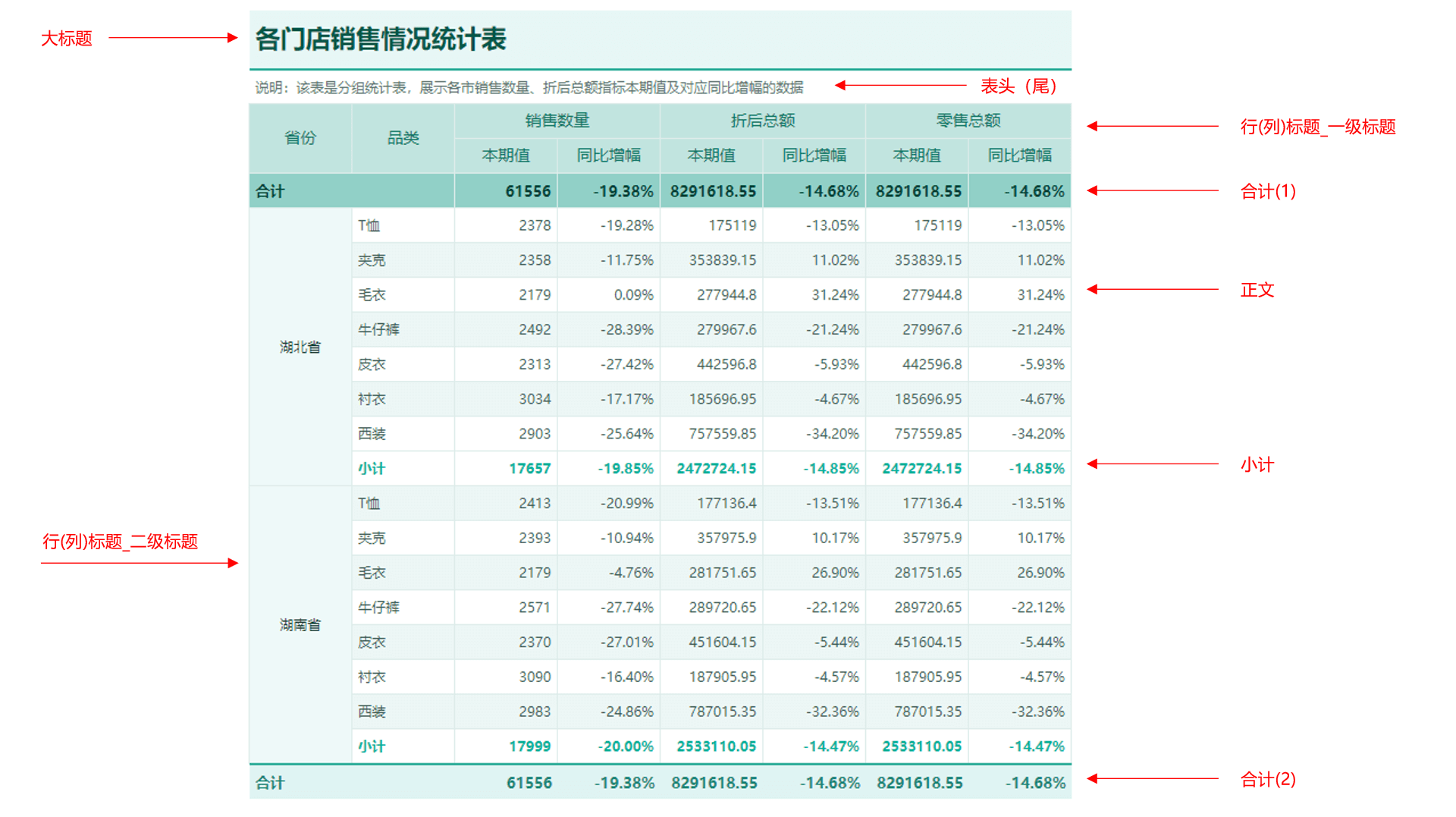The image size is (1456, 817).
Task: Select the 省份 column header
Action: coord(300,138)
